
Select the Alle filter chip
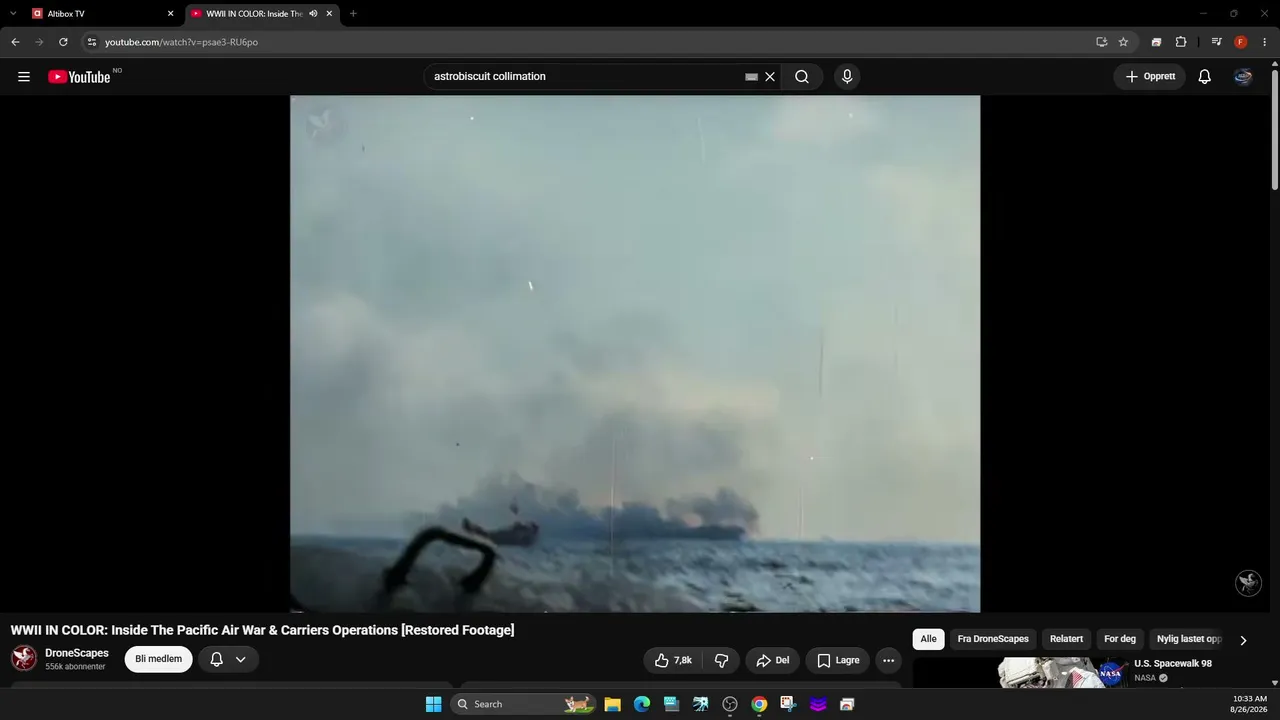[928, 639]
